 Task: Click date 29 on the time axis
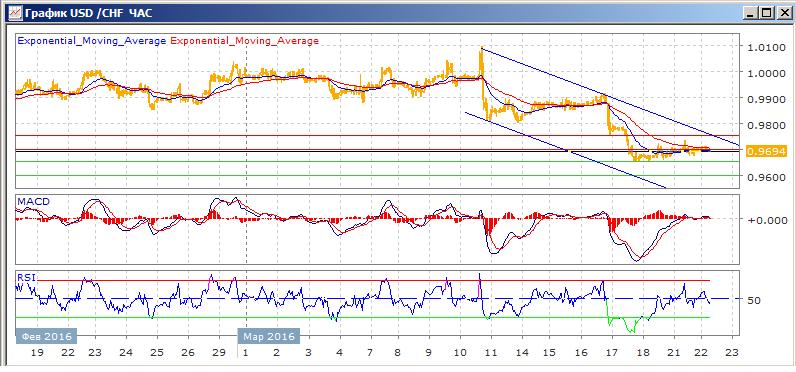[219, 353]
